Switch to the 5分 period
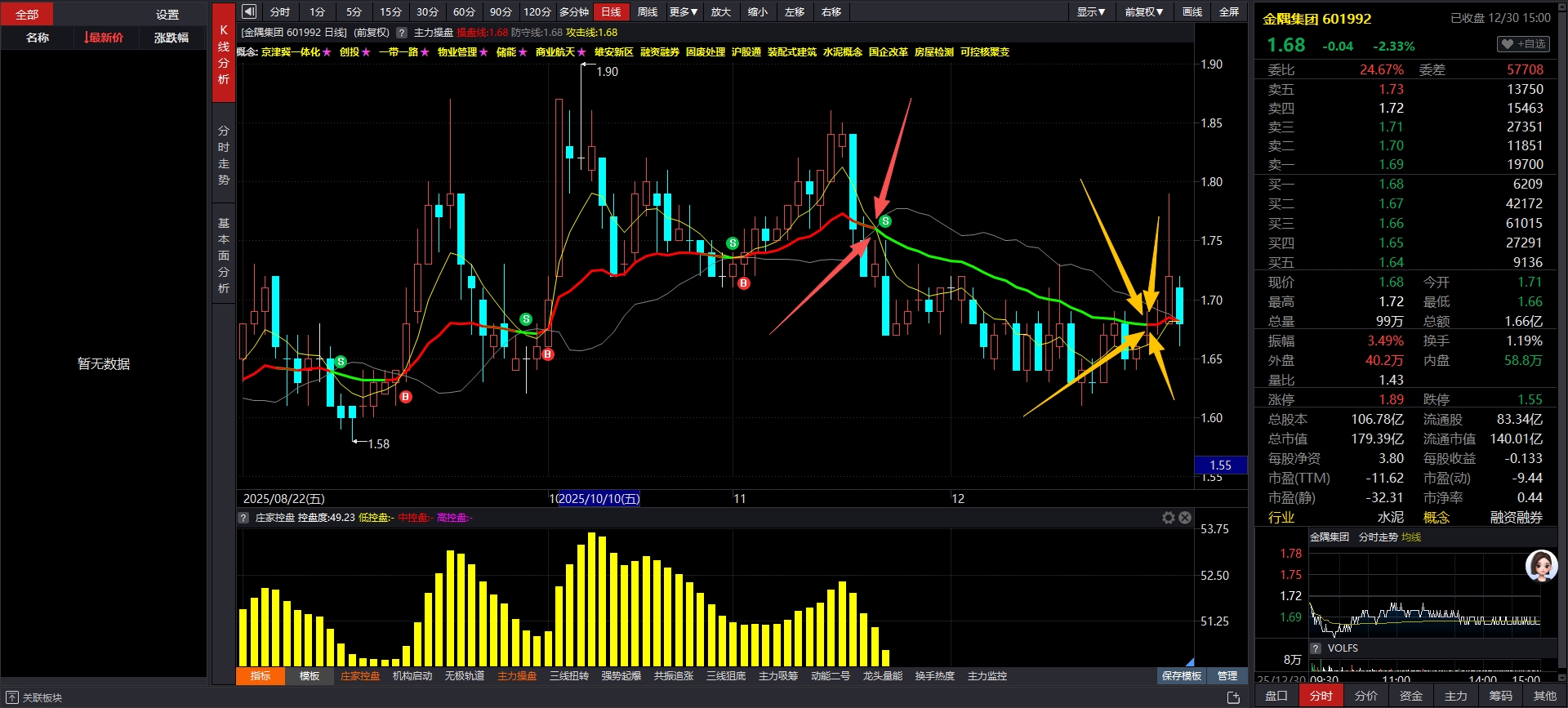 click(354, 11)
